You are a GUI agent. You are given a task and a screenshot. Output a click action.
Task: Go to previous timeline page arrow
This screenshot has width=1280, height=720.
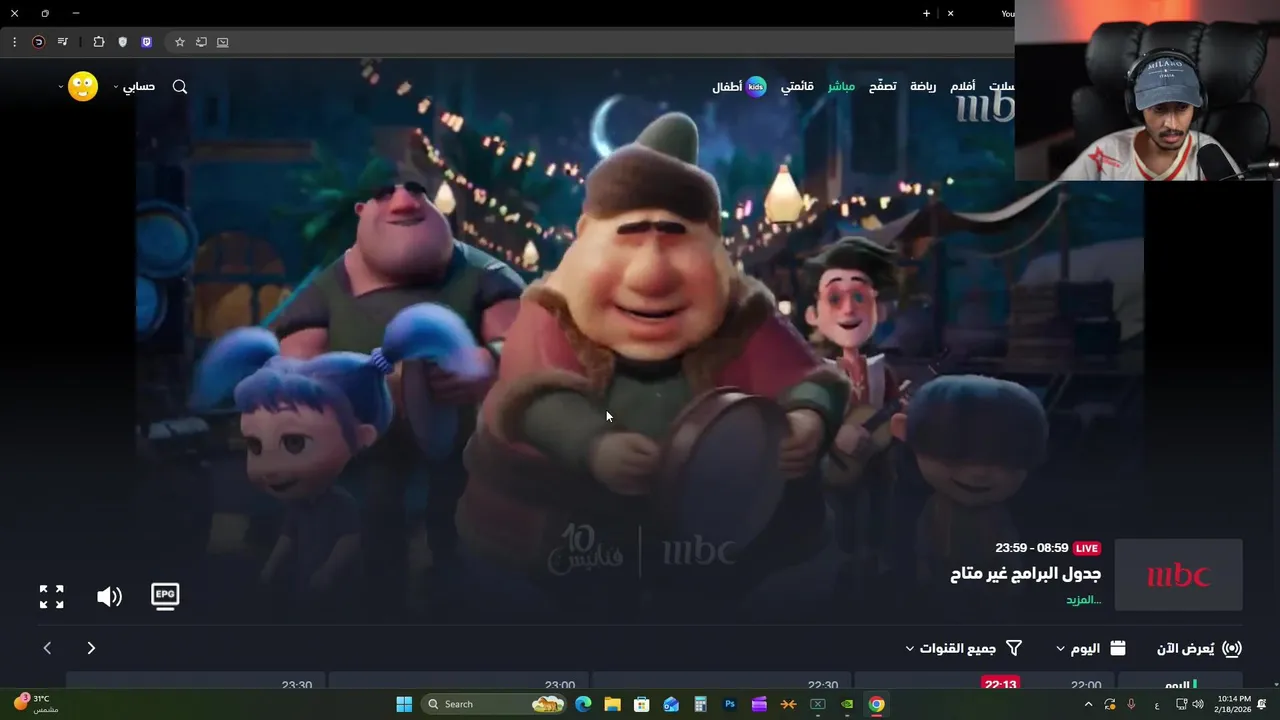pyautogui.click(x=47, y=648)
